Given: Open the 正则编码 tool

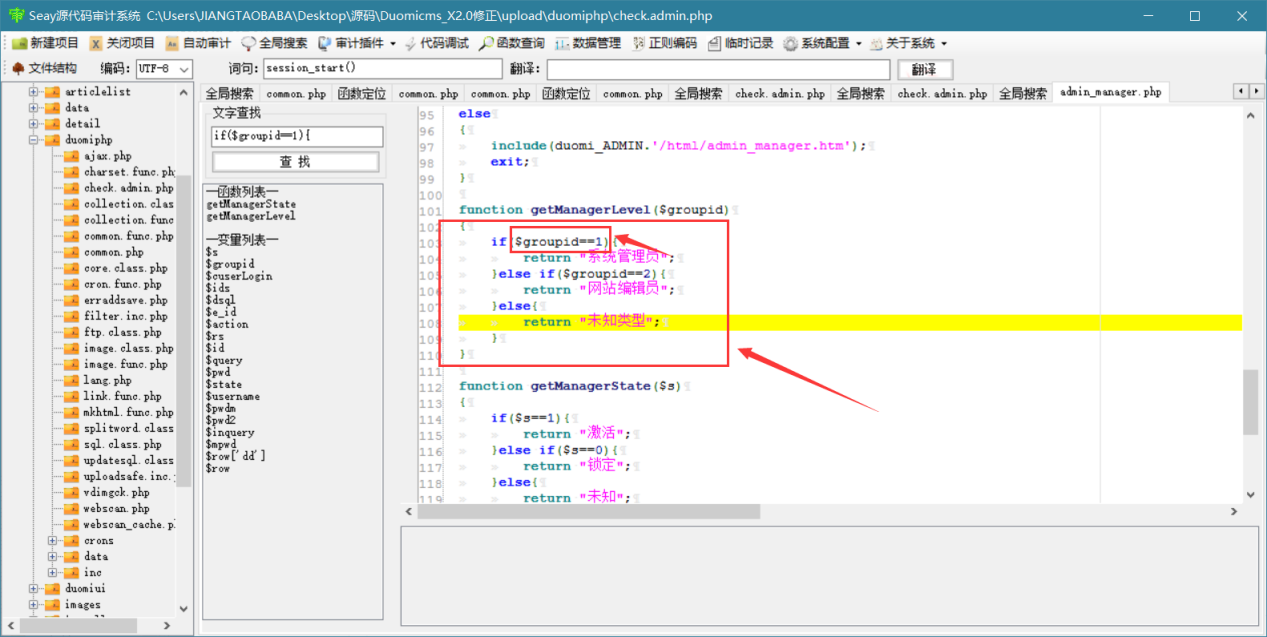Looking at the screenshot, I should (x=664, y=43).
